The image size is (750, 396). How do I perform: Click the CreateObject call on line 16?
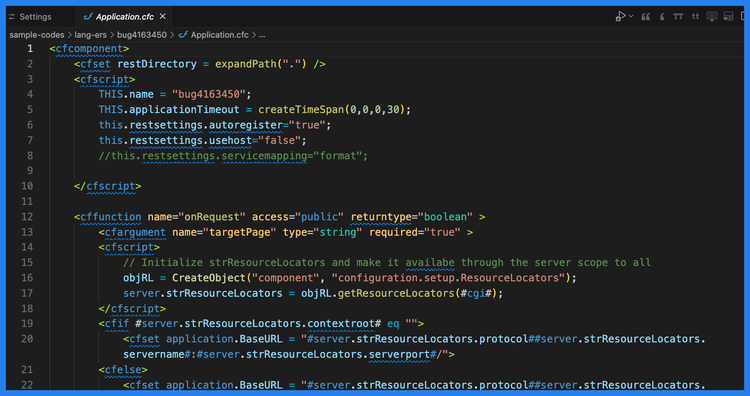click(x=209, y=277)
